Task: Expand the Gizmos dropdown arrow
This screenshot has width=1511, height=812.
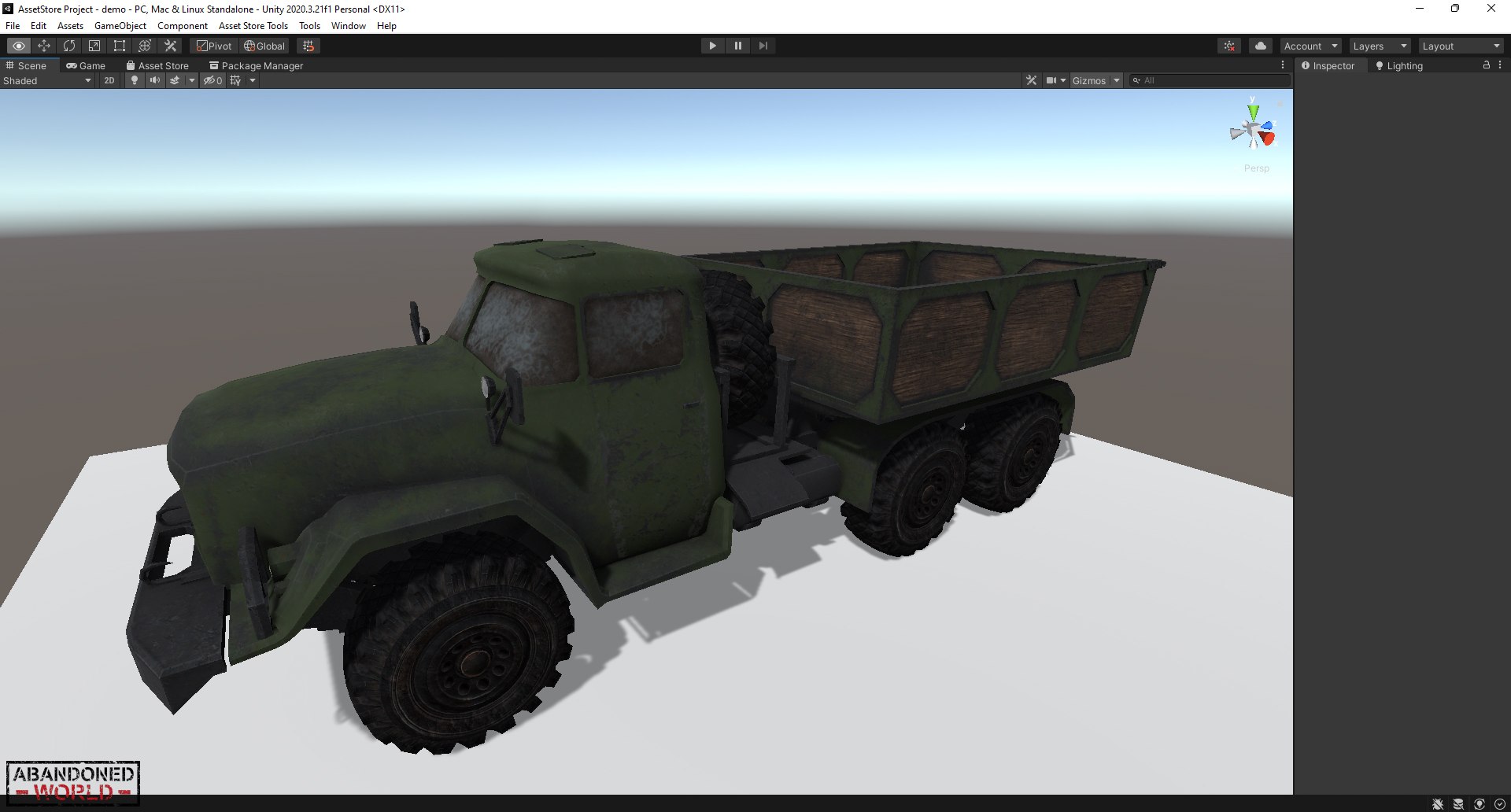Action: pos(1116,80)
